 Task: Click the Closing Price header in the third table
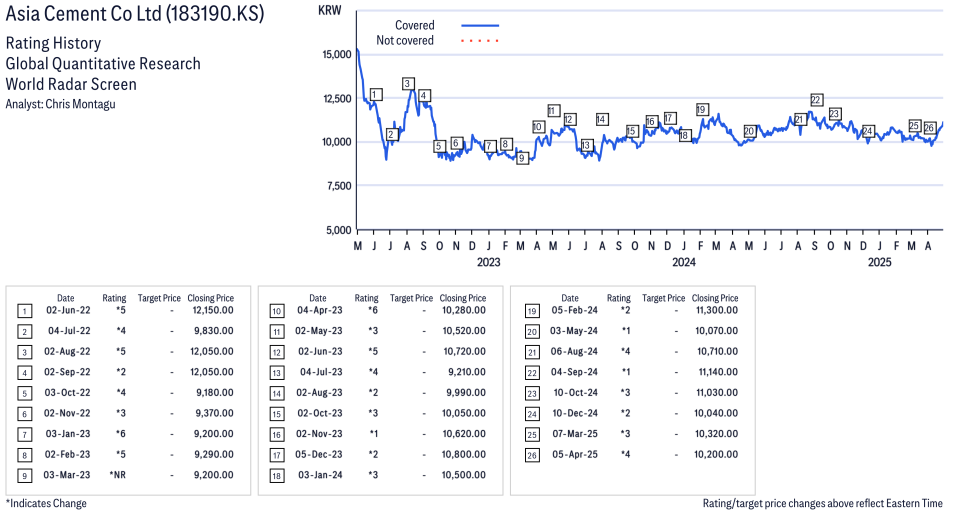715,298
